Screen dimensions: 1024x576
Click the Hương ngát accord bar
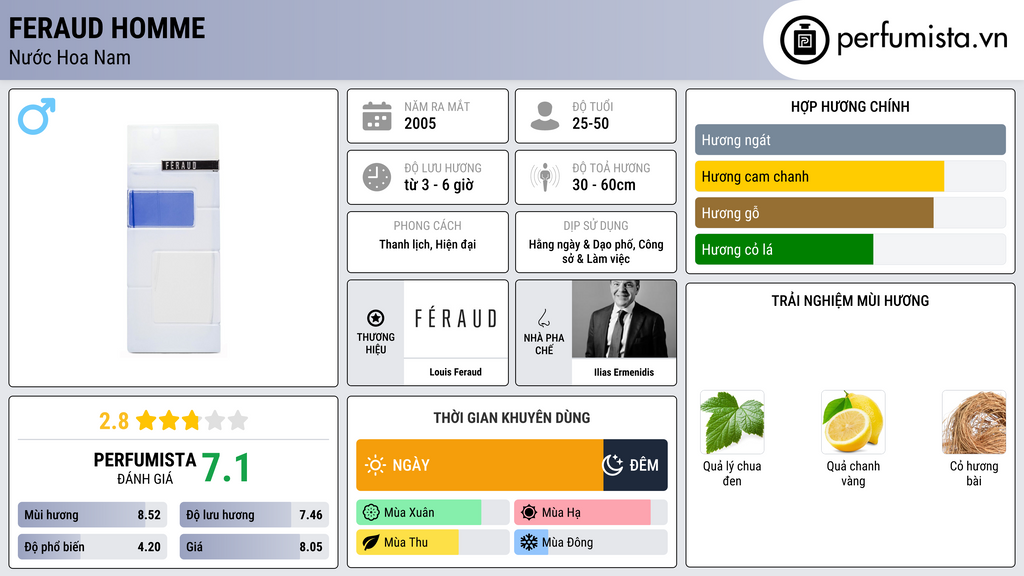(x=850, y=140)
